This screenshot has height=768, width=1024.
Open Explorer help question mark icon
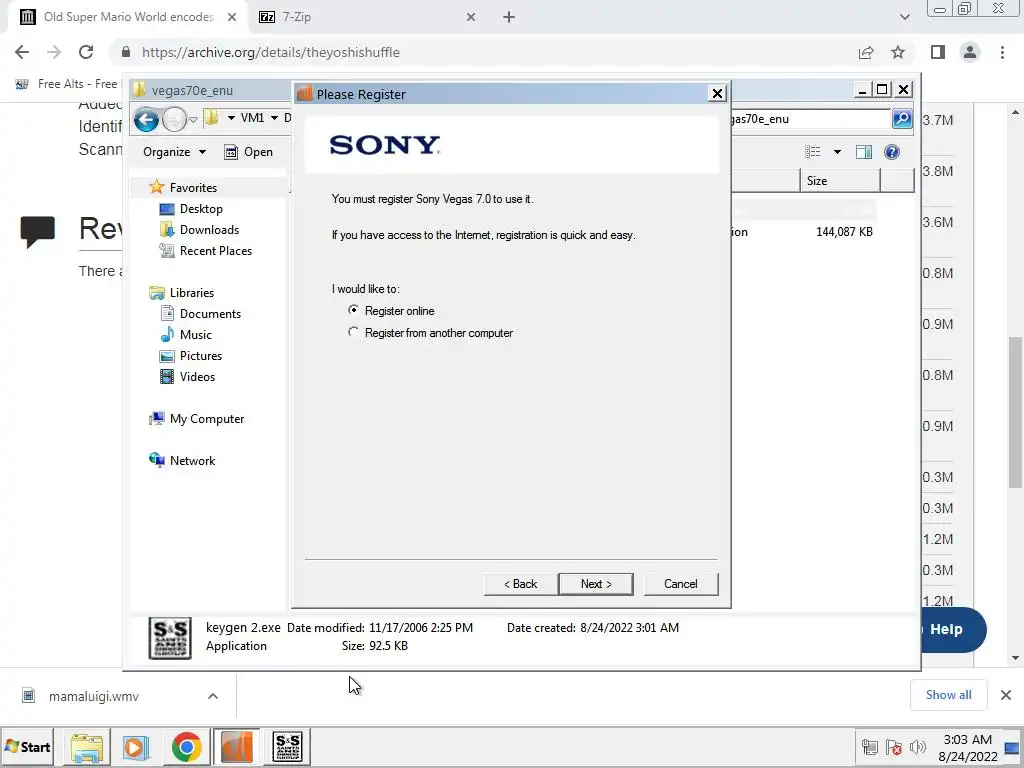(891, 152)
